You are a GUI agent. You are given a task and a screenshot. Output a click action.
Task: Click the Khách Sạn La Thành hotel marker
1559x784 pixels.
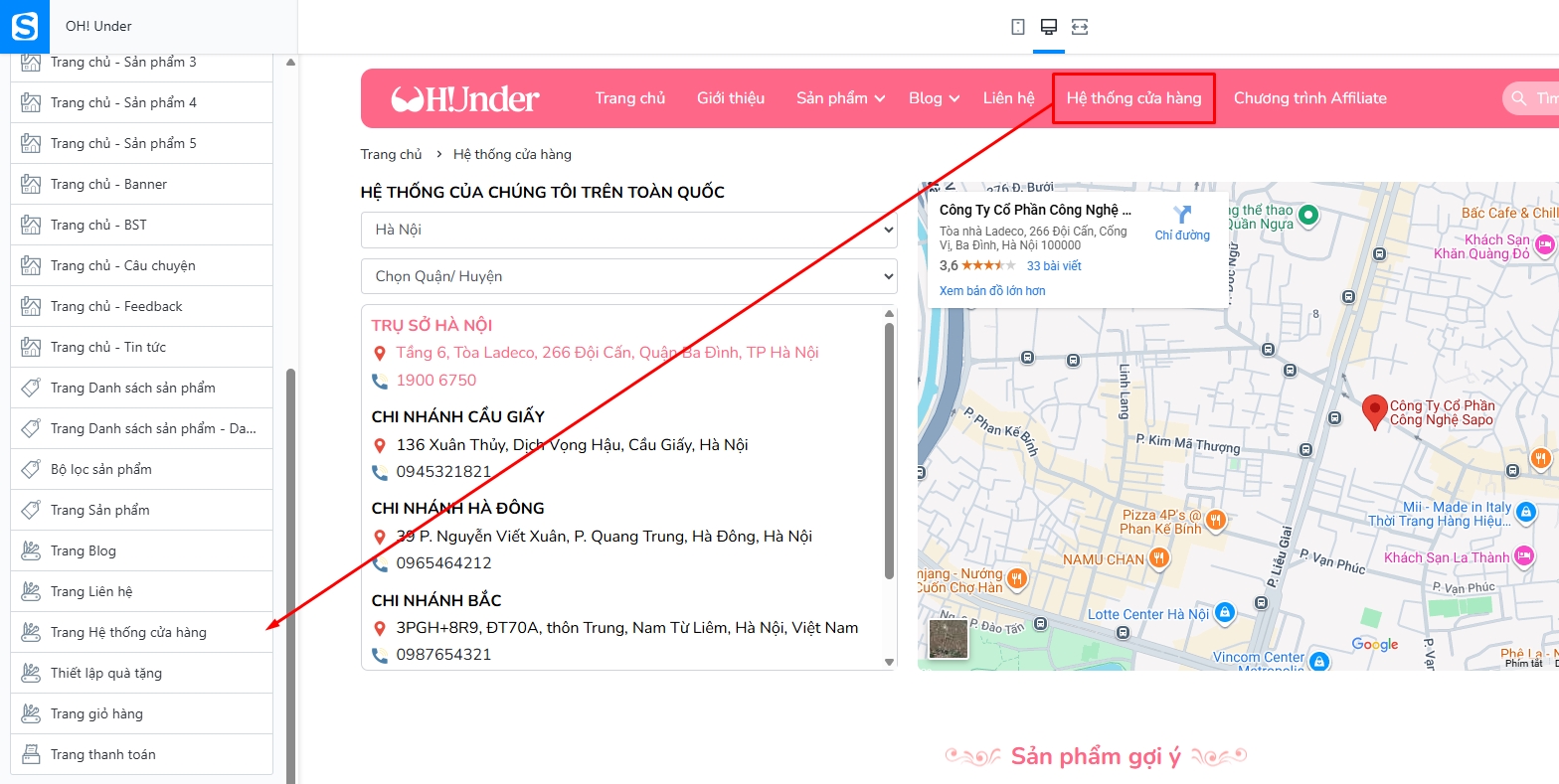click(x=1524, y=557)
